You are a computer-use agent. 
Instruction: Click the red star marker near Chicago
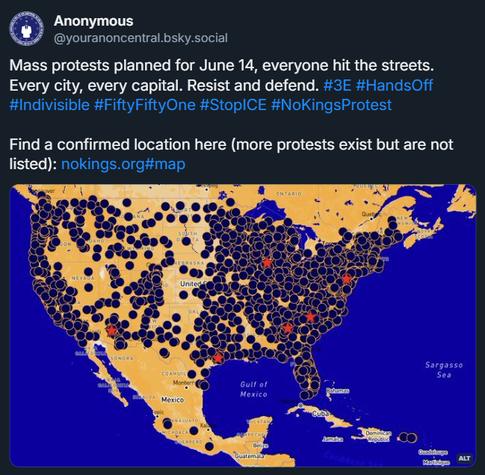pos(267,263)
